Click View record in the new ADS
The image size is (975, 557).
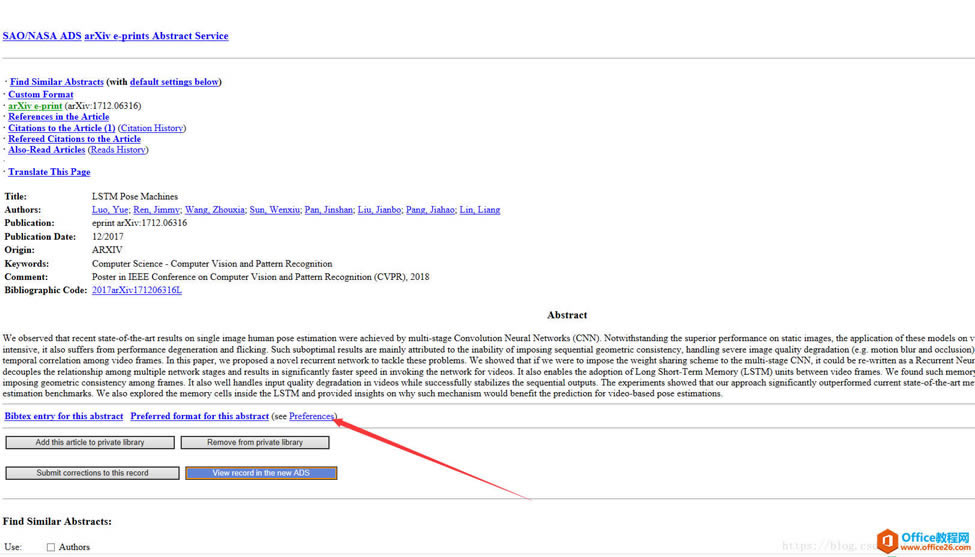(x=261, y=473)
